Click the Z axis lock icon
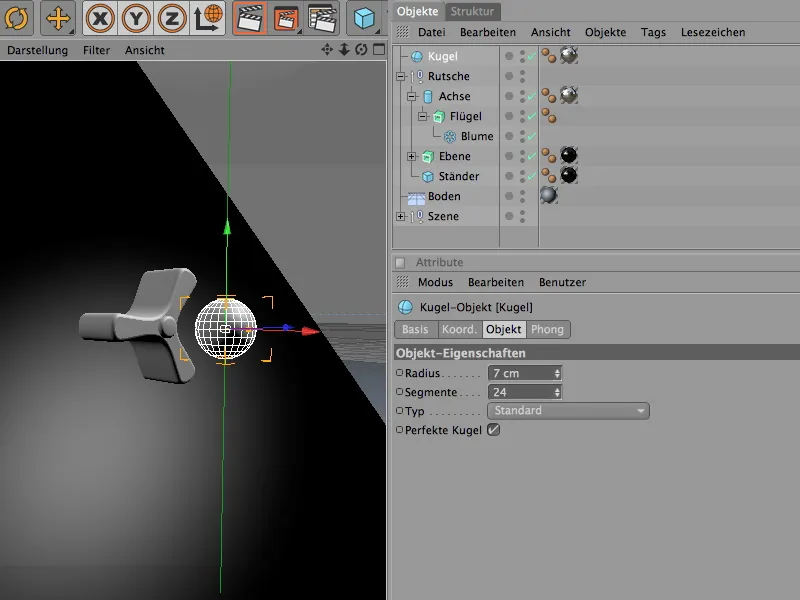Screen dimensions: 800x600 (172, 17)
